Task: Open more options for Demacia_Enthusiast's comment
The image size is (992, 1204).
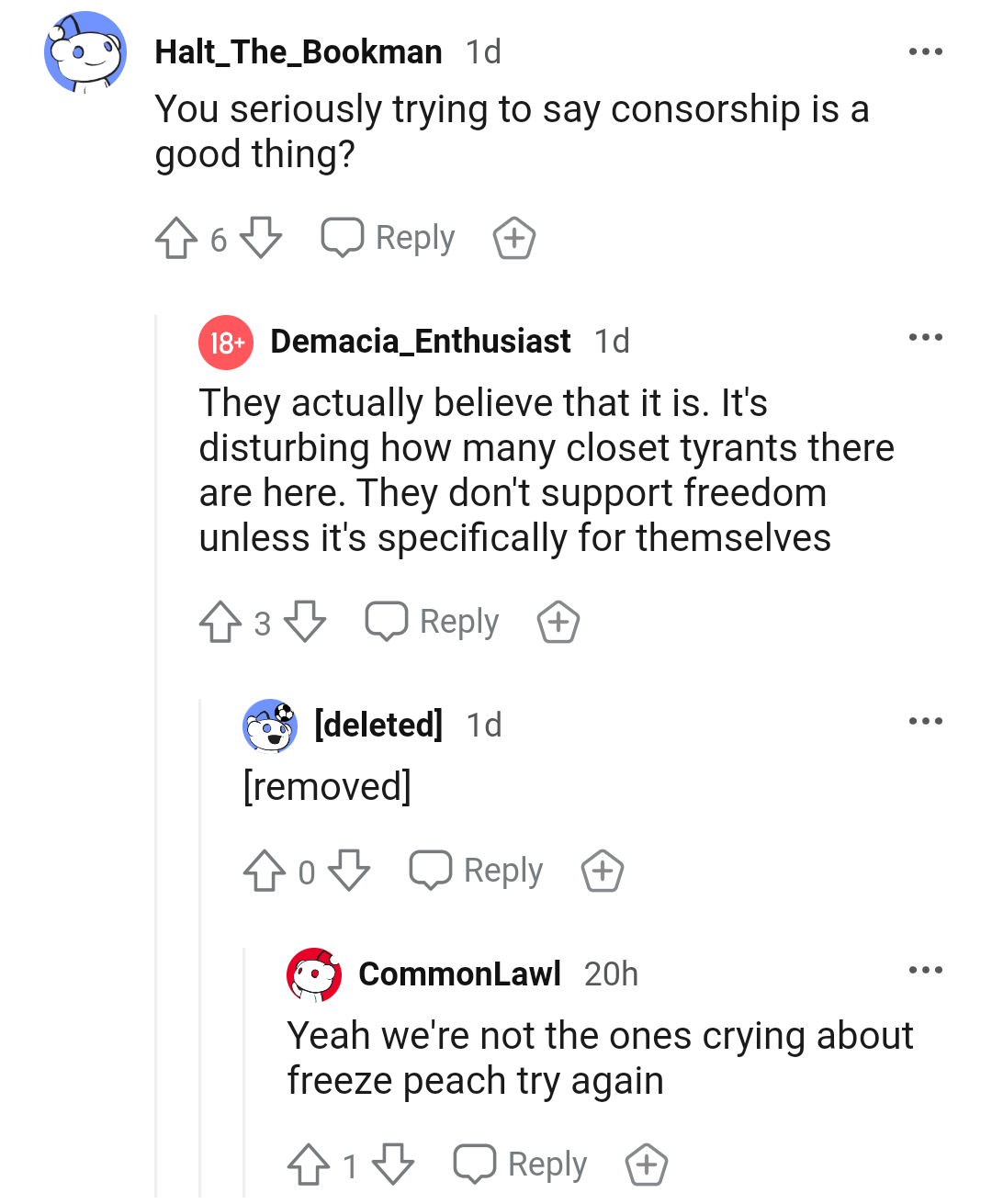Action: [x=926, y=337]
